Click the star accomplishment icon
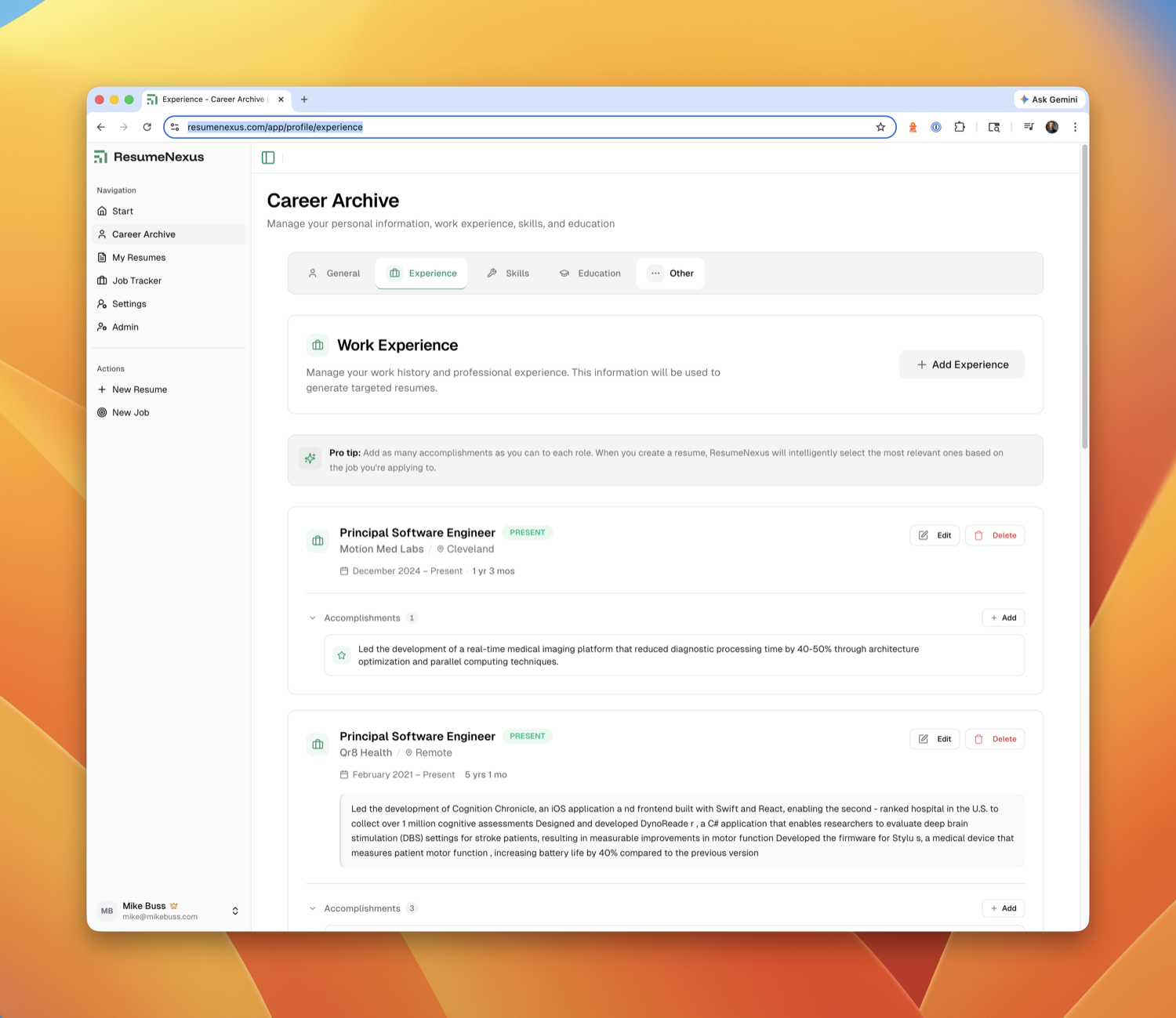 341,654
